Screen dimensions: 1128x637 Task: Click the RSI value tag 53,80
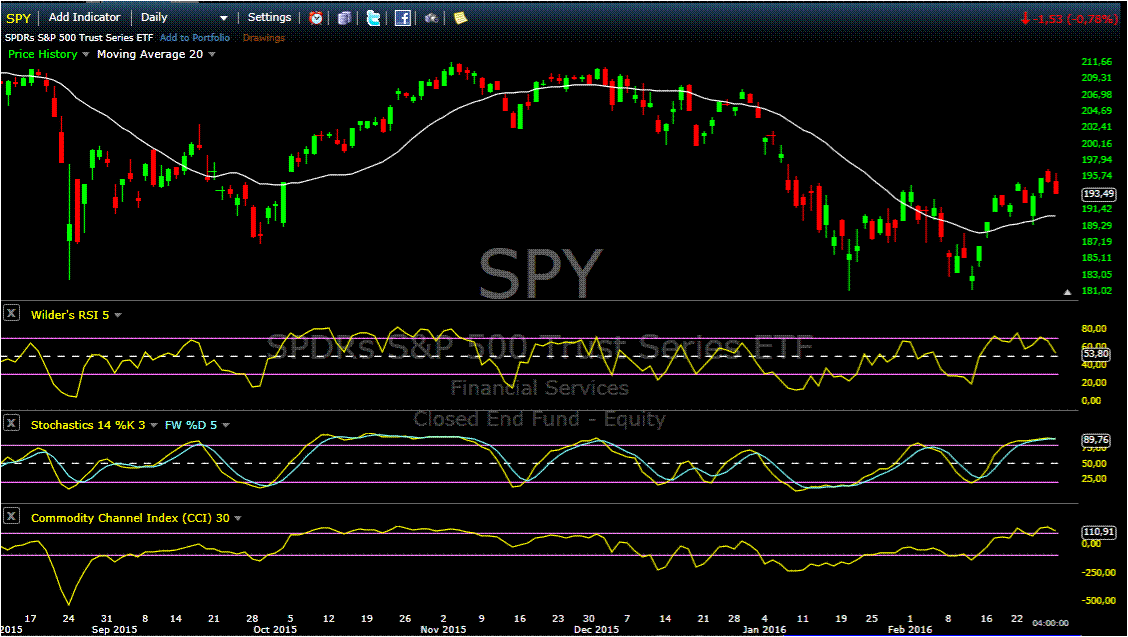[x=1096, y=353]
